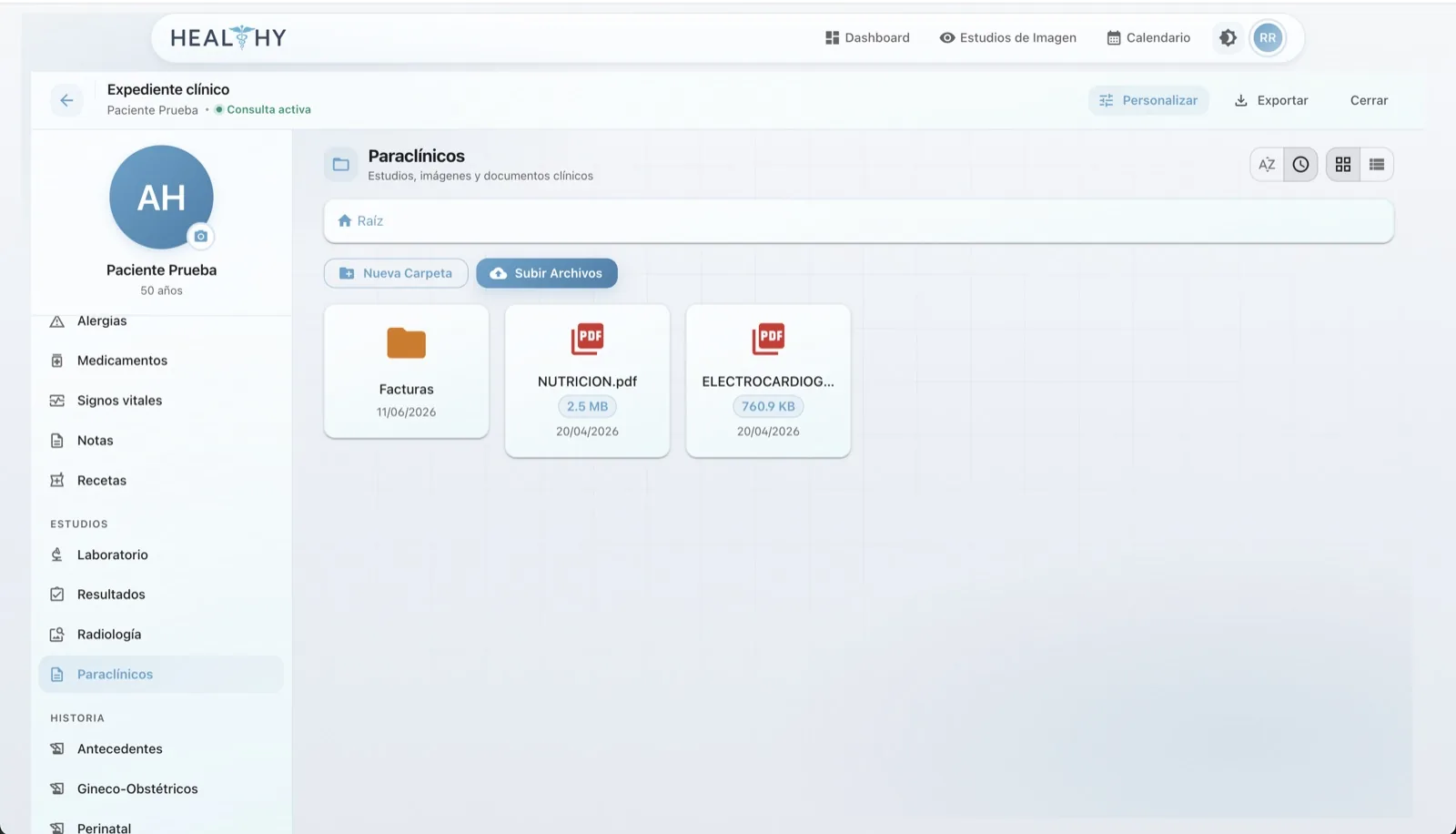
Task: Open Resultados section in sidebar
Action: (161, 595)
